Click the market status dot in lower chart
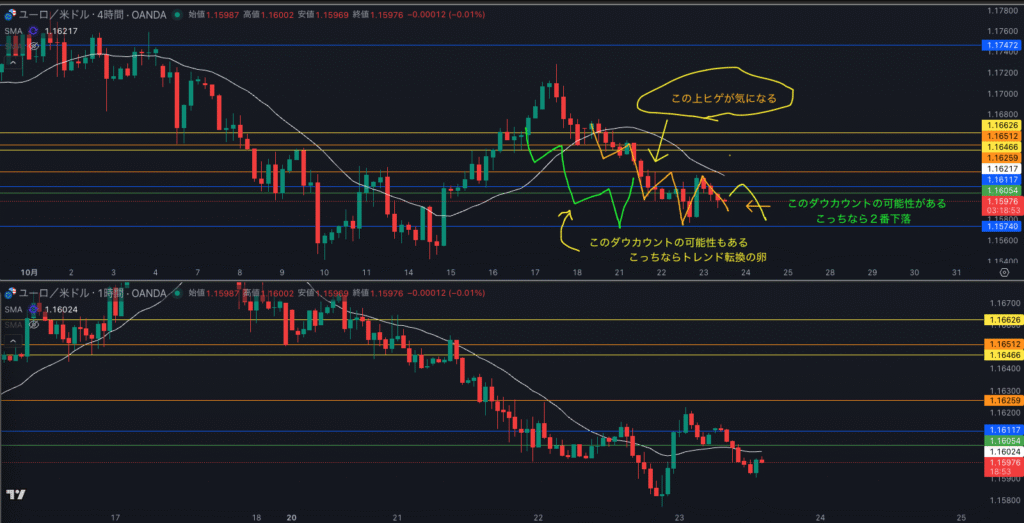This screenshot has width=1024, height=523. tap(178, 293)
